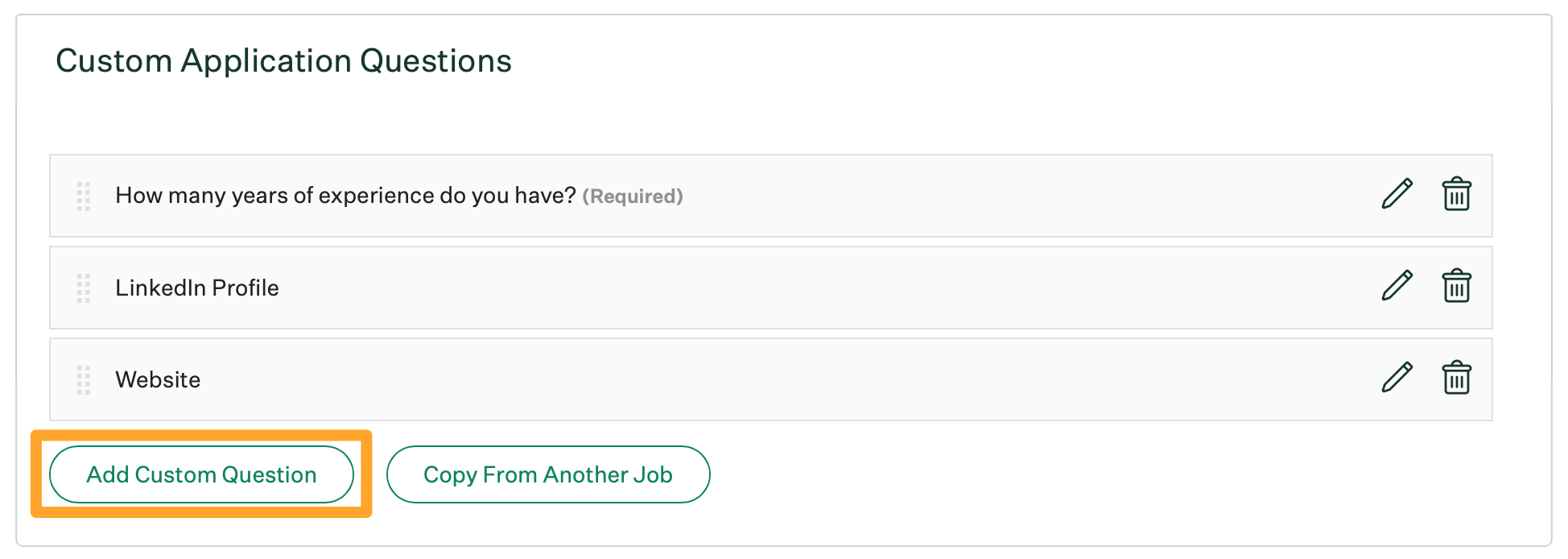This screenshot has height=559, width=1568.
Task: Select the 'How many years of experience' text
Action: pyautogui.click(x=345, y=196)
